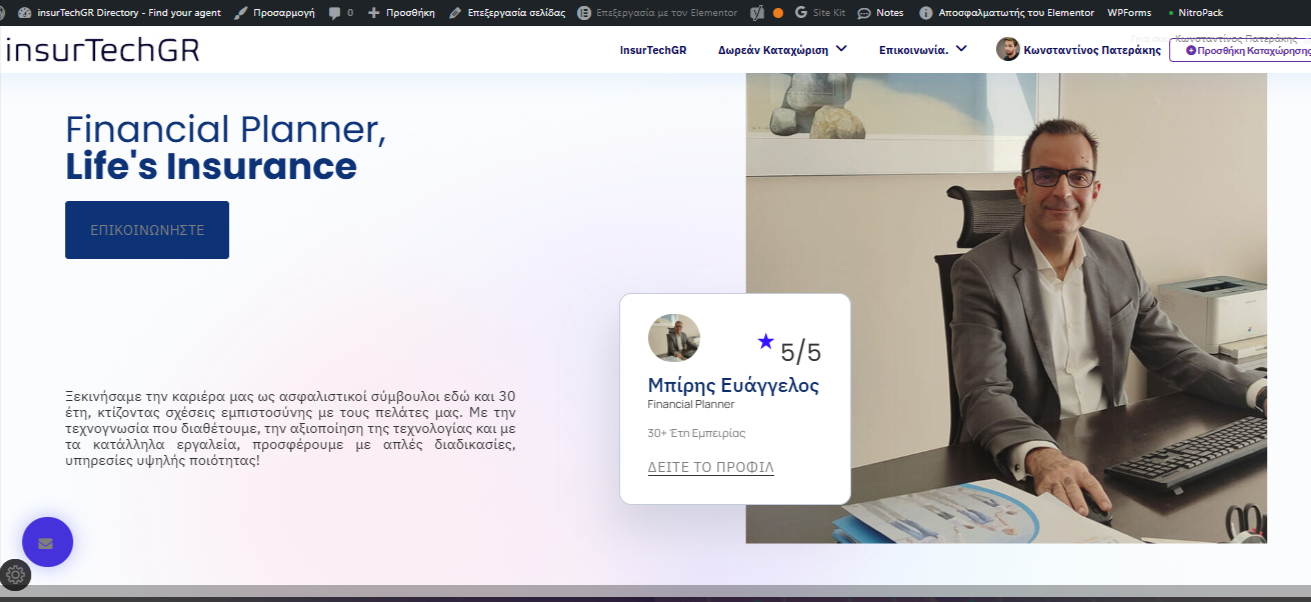Click the blue star rating icon
This screenshot has width=1311, height=602.
766,342
